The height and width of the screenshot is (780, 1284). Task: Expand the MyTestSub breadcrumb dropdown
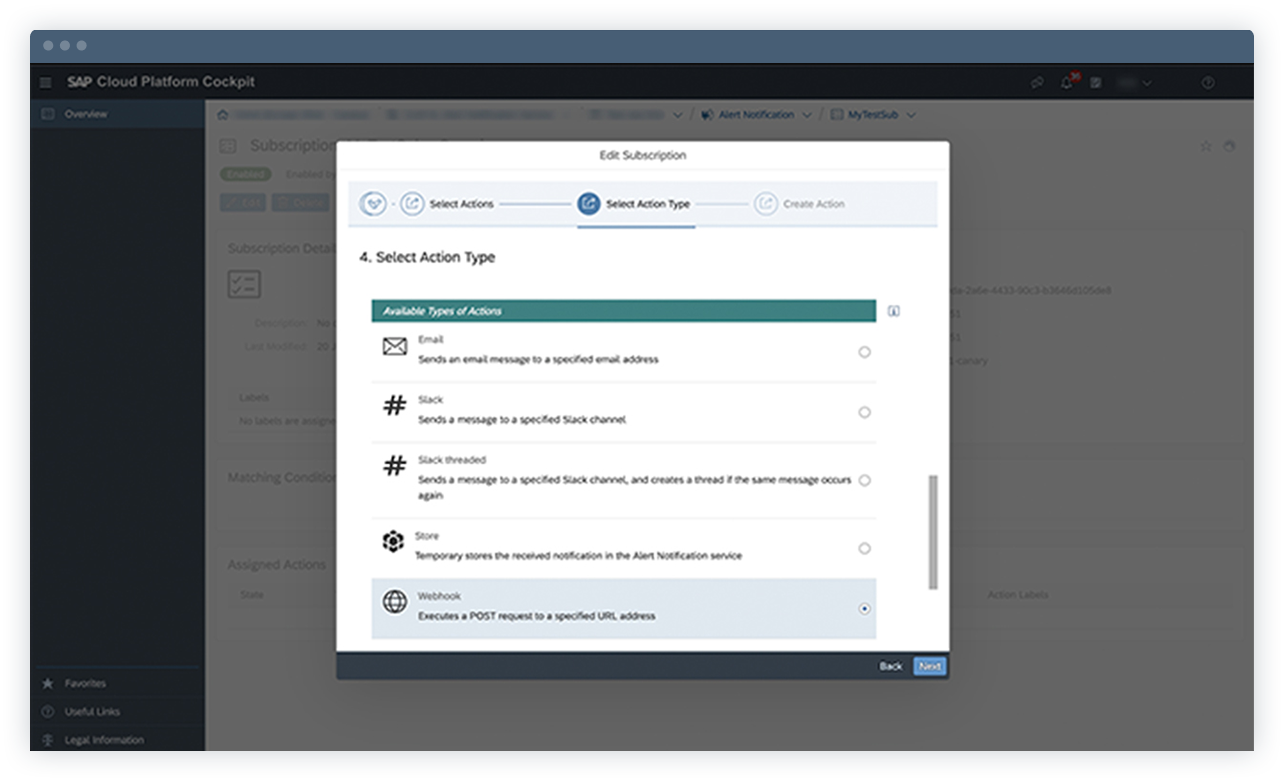pos(910,115)
